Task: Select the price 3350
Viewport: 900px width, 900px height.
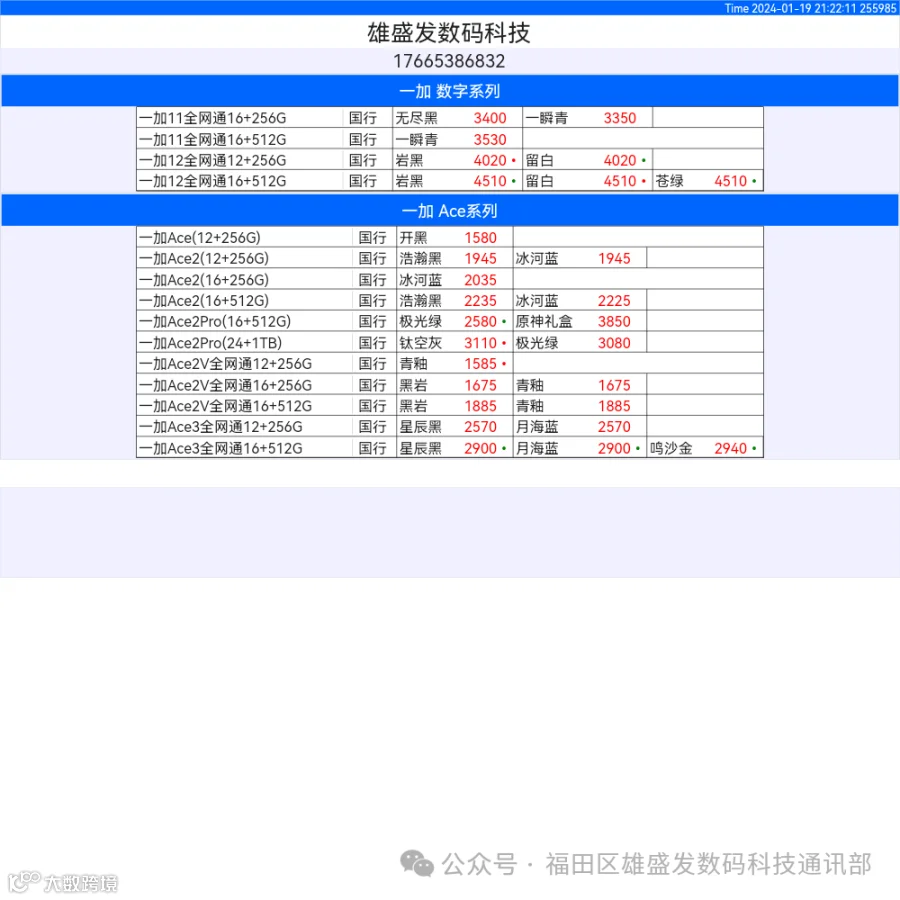Action: tap(620, 118)
